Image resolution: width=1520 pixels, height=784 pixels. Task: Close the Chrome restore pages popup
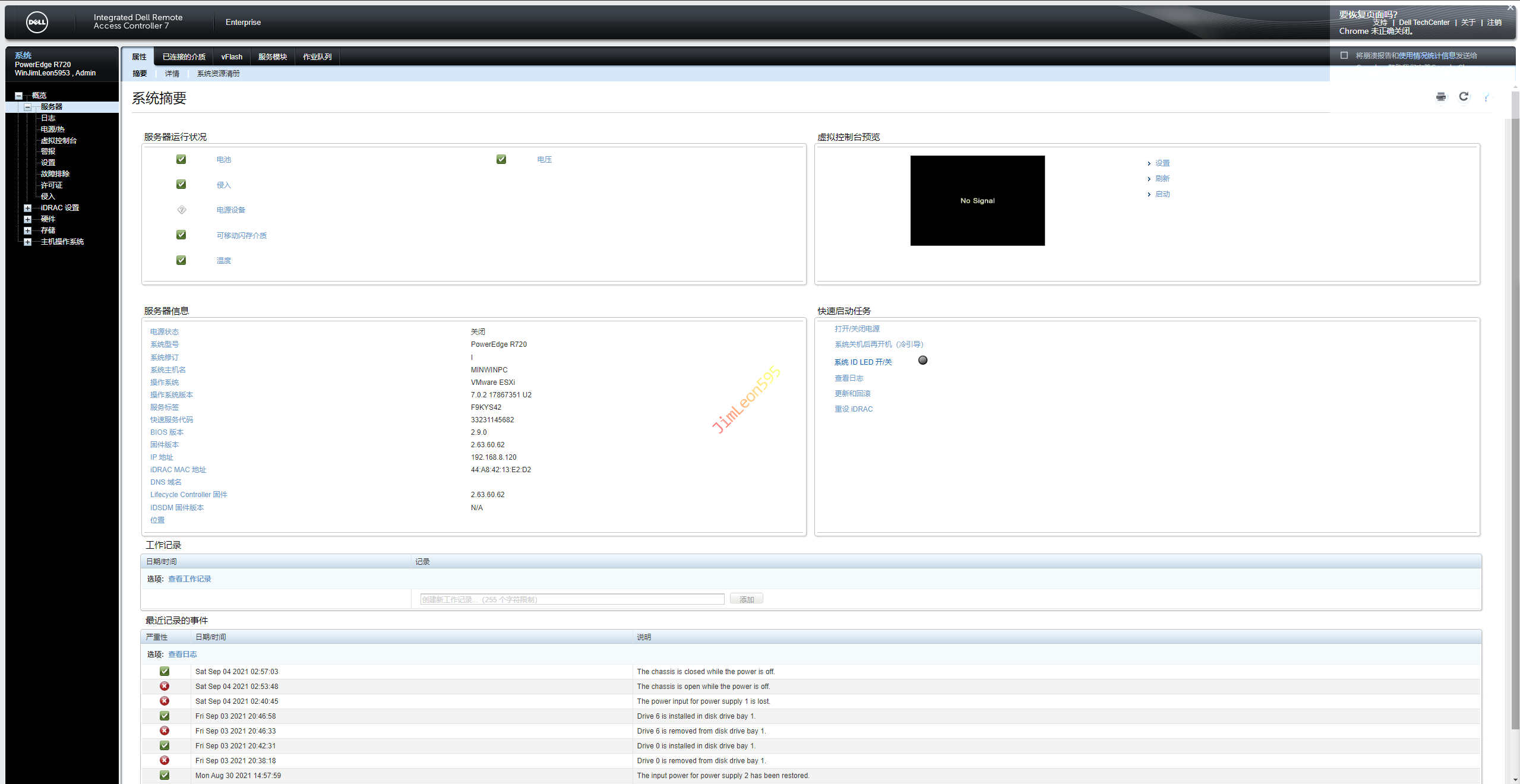click(1510, 8)
